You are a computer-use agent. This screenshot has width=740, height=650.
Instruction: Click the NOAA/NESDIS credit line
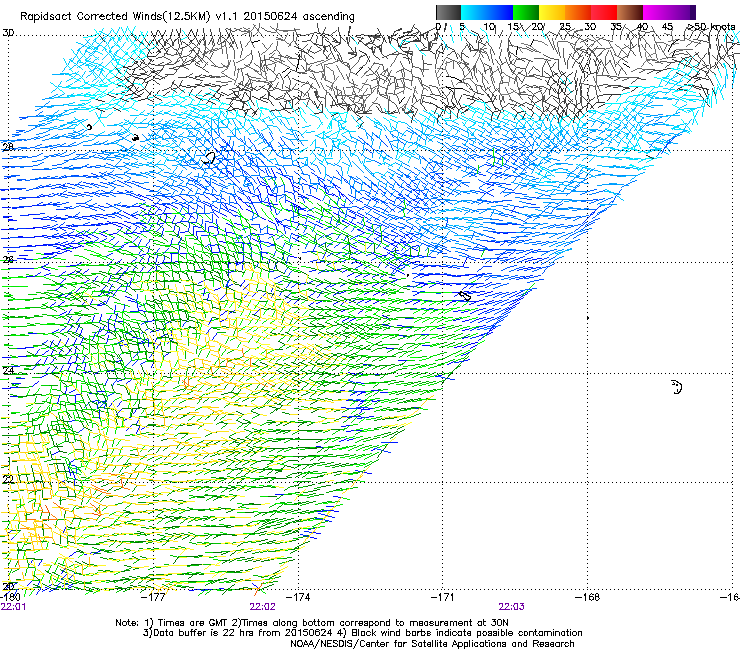[x=432, y=644]
